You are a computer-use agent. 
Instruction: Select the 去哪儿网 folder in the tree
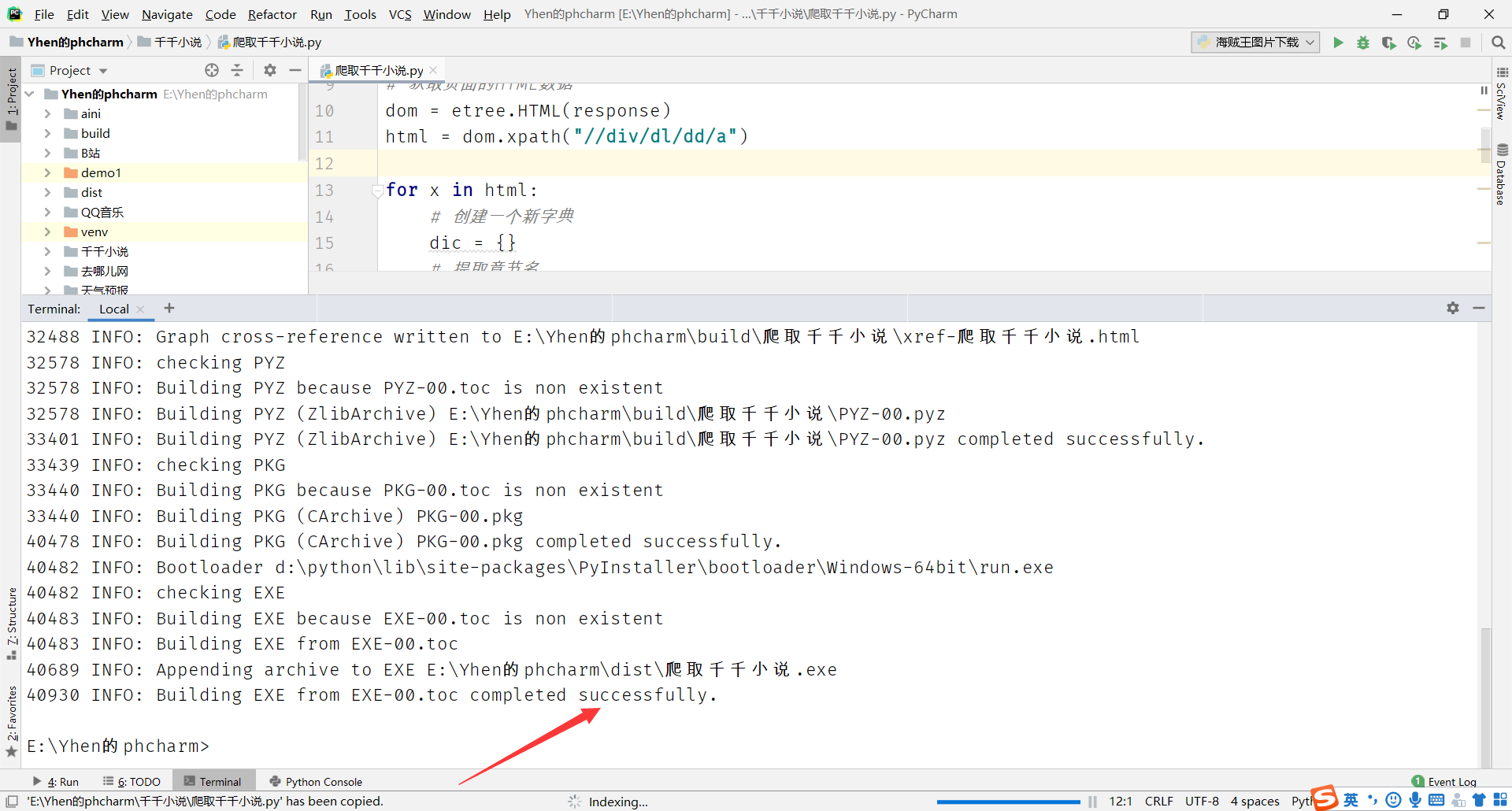pos(104,271)
